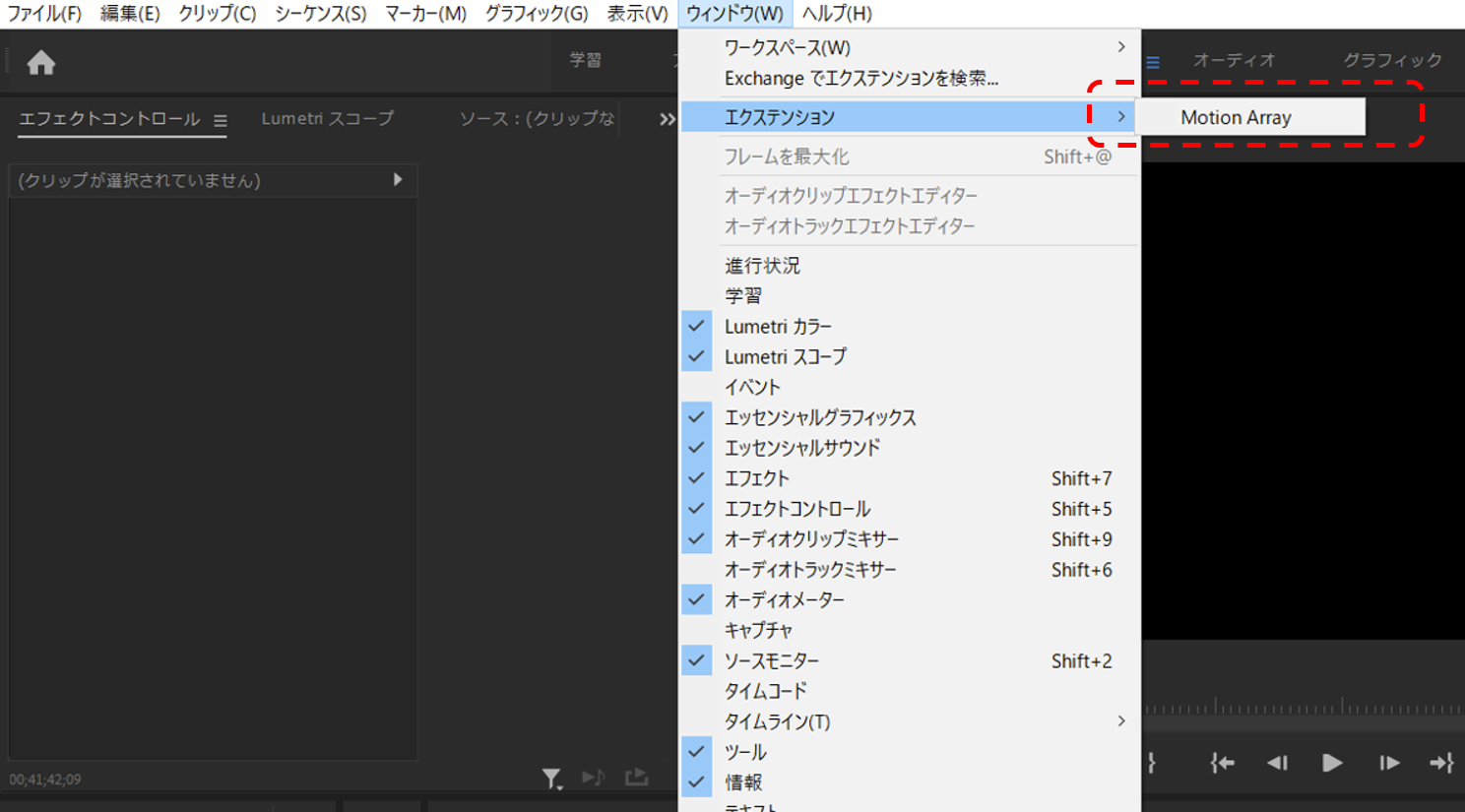
Task: Jump to the Out point using its icon
Action: point(1441,763)
